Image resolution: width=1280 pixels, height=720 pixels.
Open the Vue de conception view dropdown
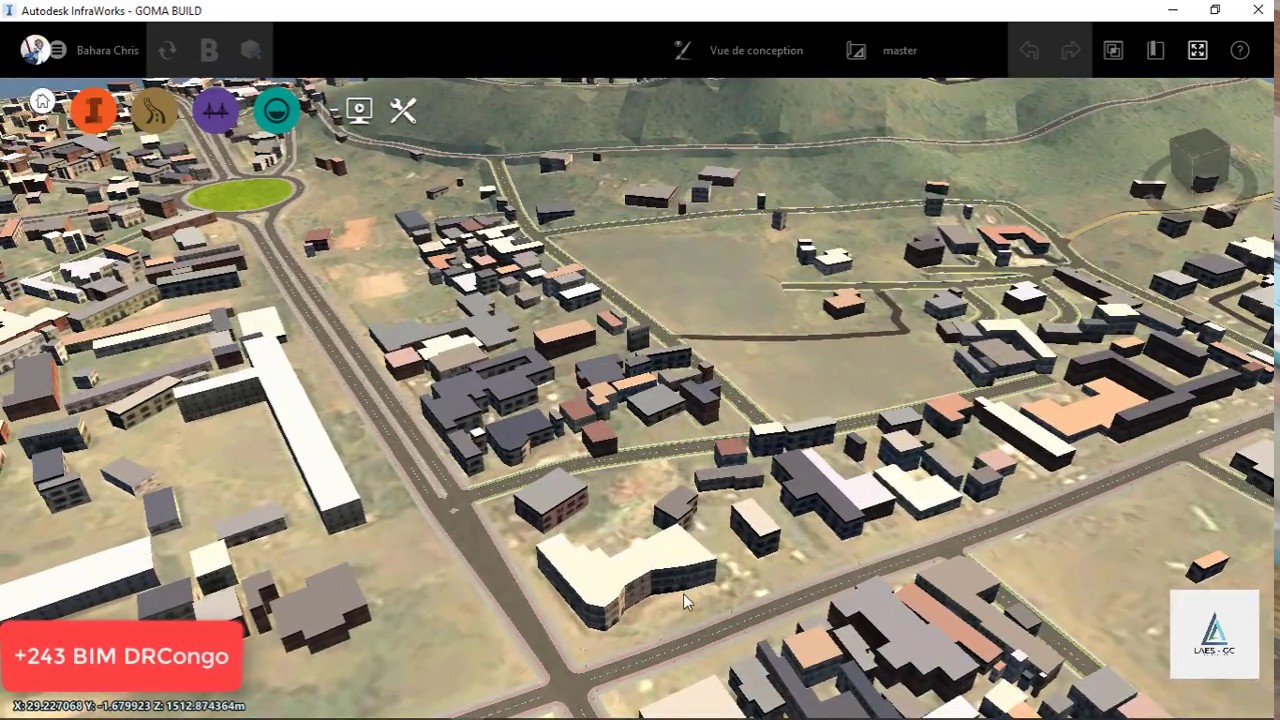pos(756,50)
